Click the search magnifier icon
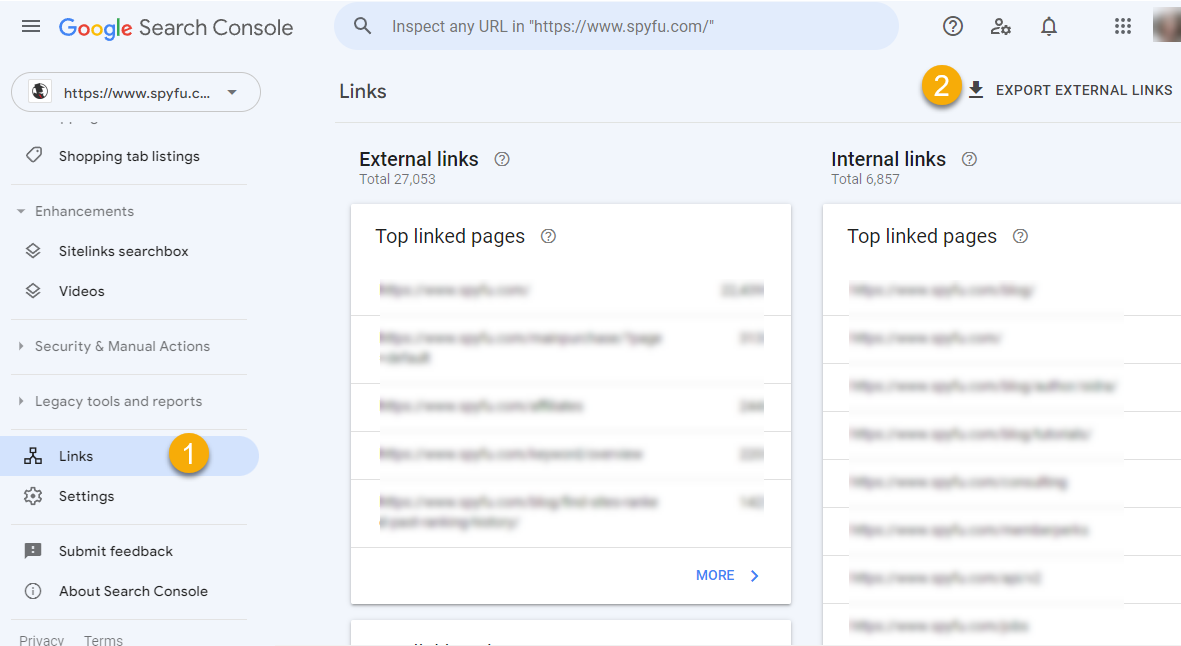Screen dimensions: 1181x646 point(362,26)
